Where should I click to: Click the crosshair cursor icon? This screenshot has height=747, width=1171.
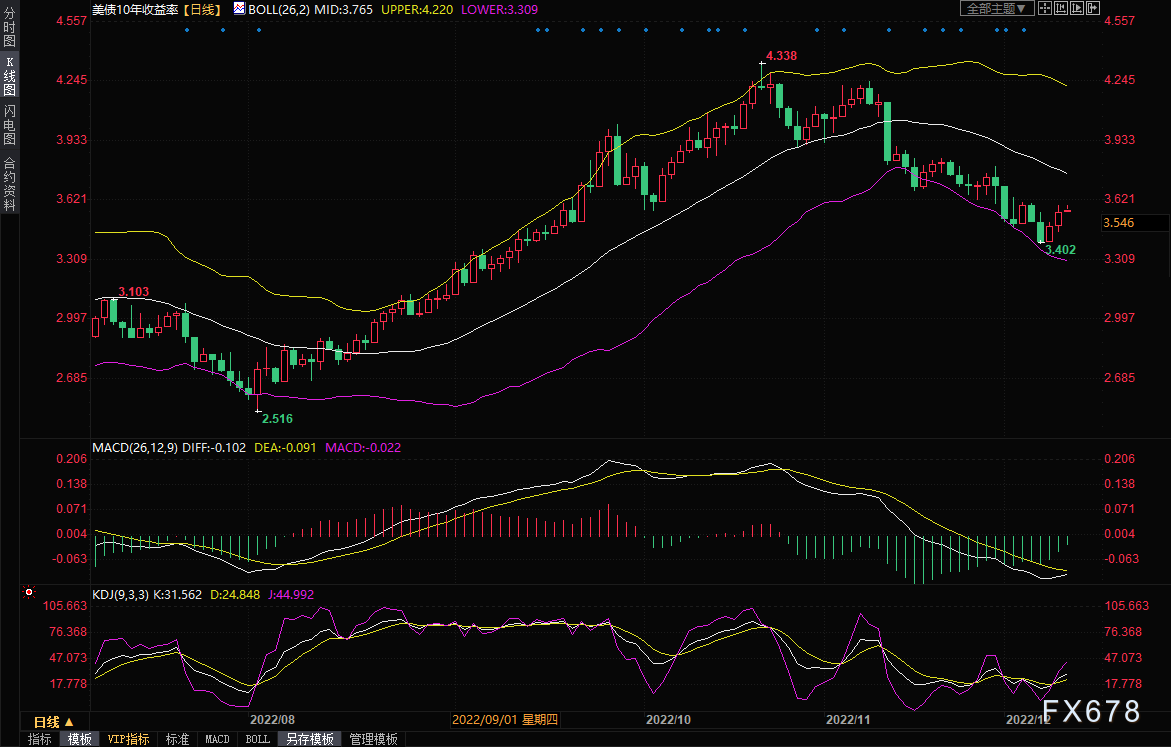pos(1045,8)
